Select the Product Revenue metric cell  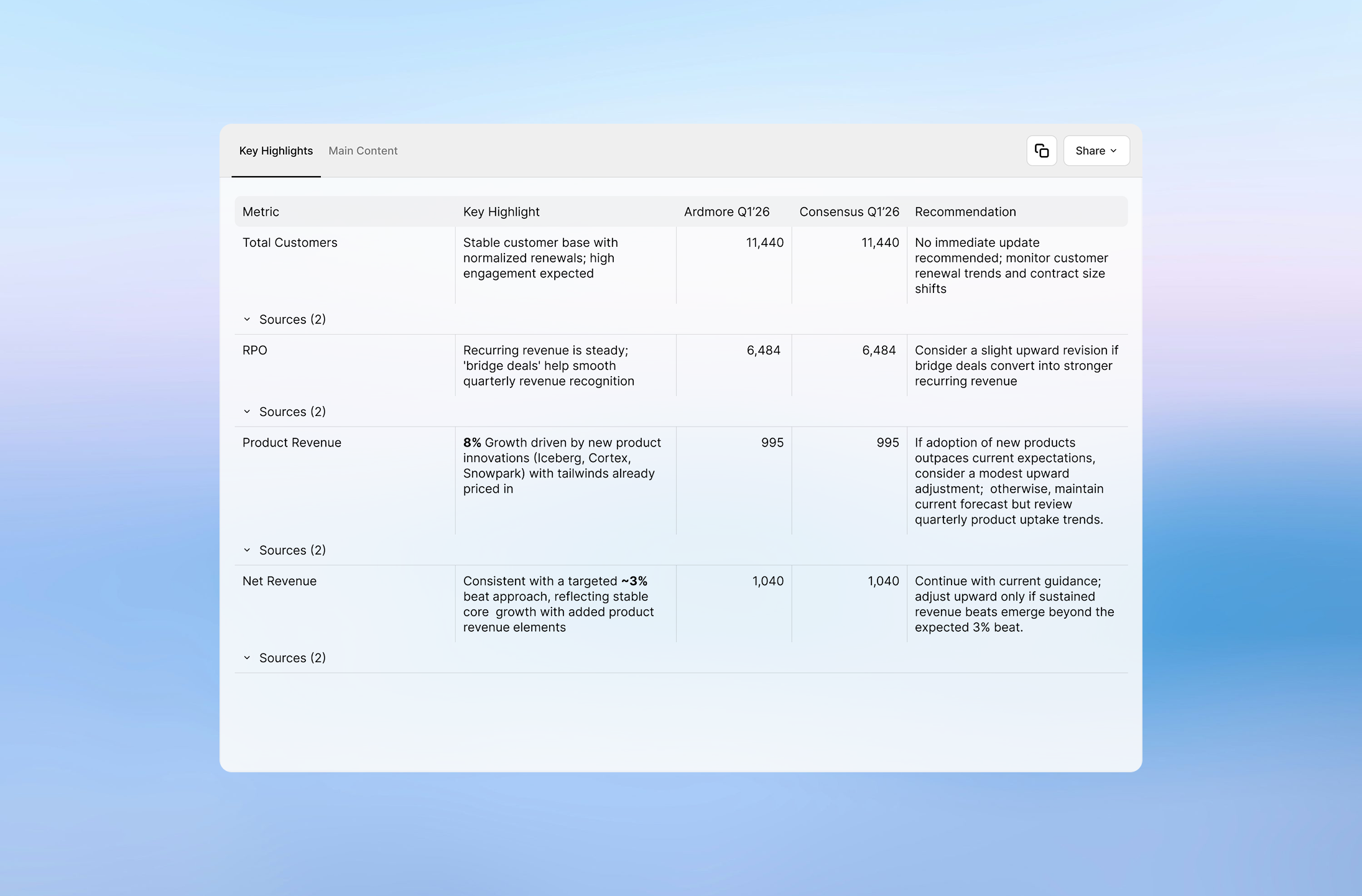292,443
